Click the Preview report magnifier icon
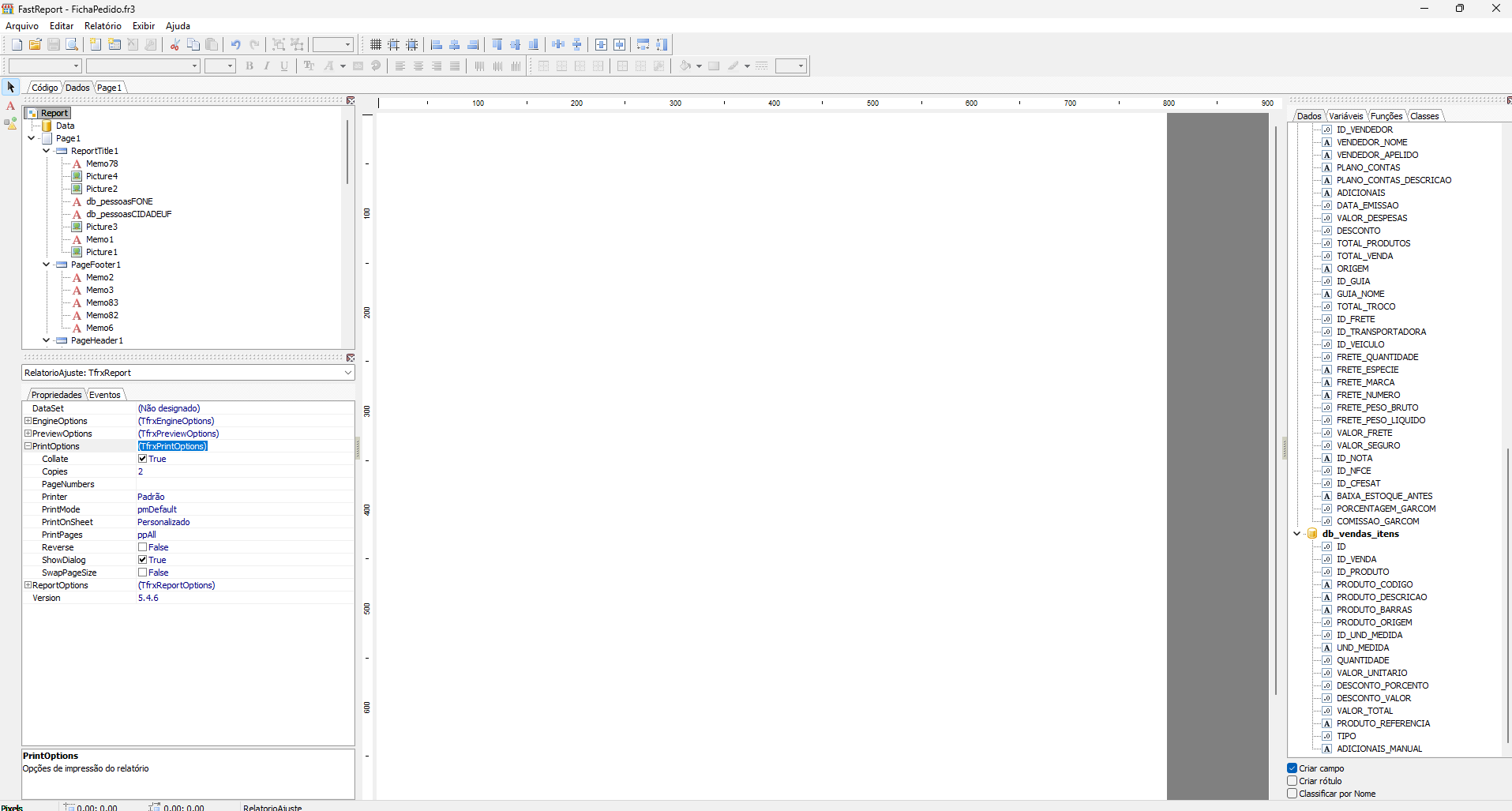This screenshot has width=1512, height=811. coord(72,44)
